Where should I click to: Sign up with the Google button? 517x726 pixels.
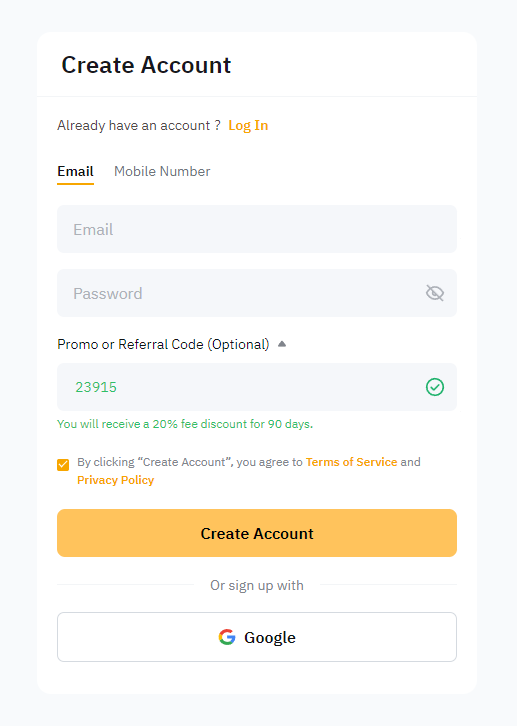coord(257,637)
